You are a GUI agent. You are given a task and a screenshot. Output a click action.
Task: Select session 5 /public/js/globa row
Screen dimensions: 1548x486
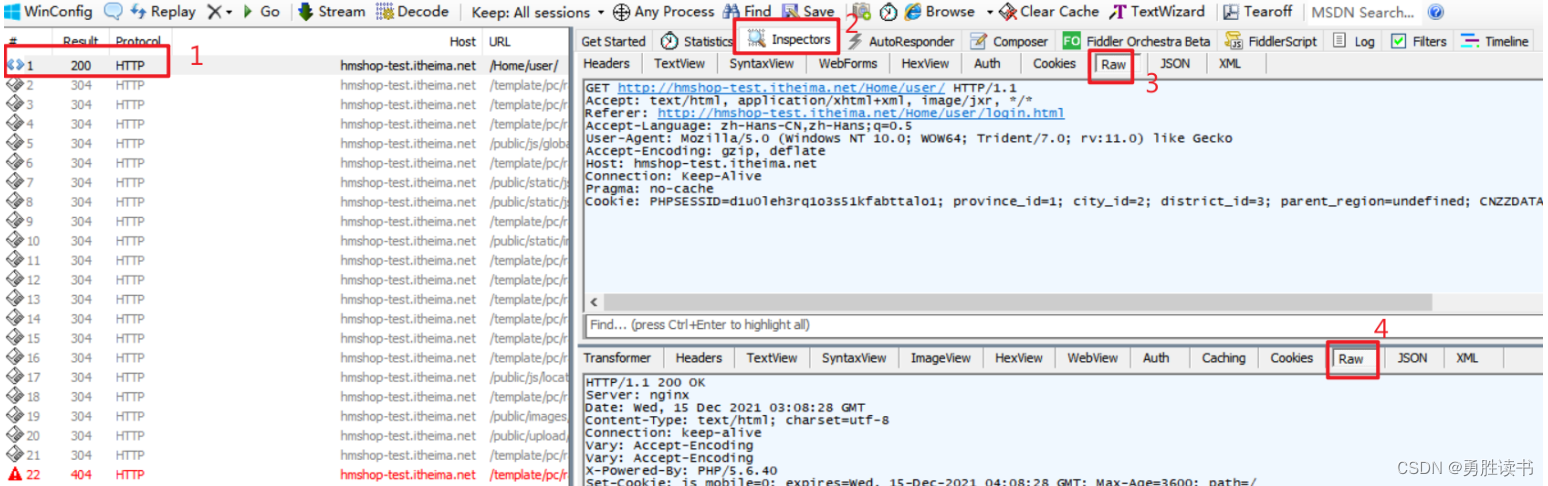286,143
